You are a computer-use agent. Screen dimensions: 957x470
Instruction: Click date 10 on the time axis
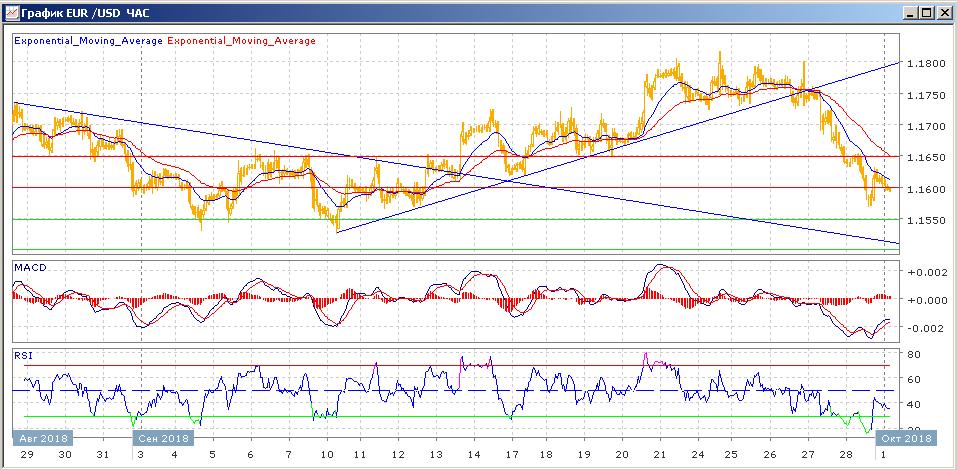pos(328,455)
